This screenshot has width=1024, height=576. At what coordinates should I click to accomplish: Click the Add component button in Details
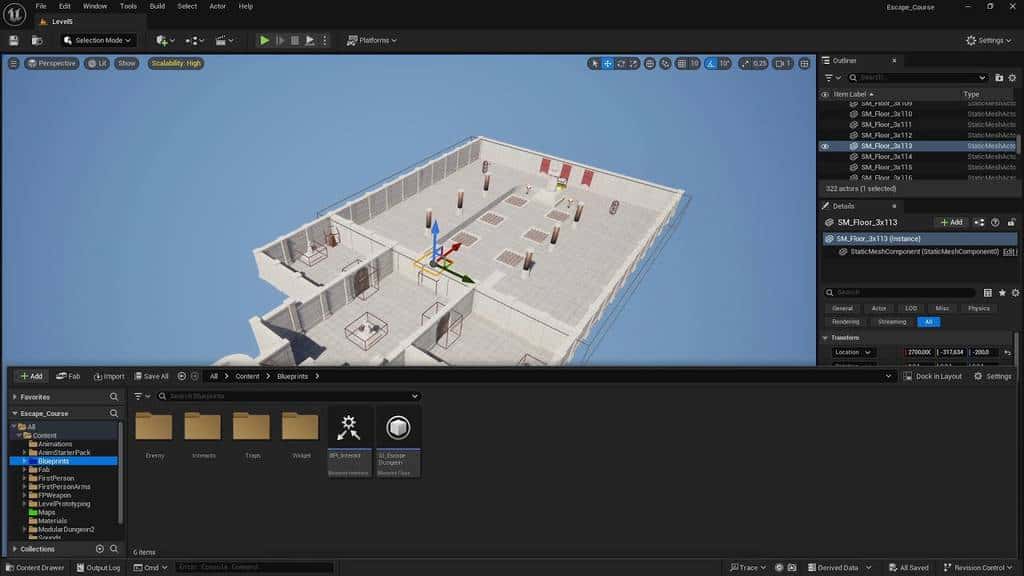pos(952,223)
